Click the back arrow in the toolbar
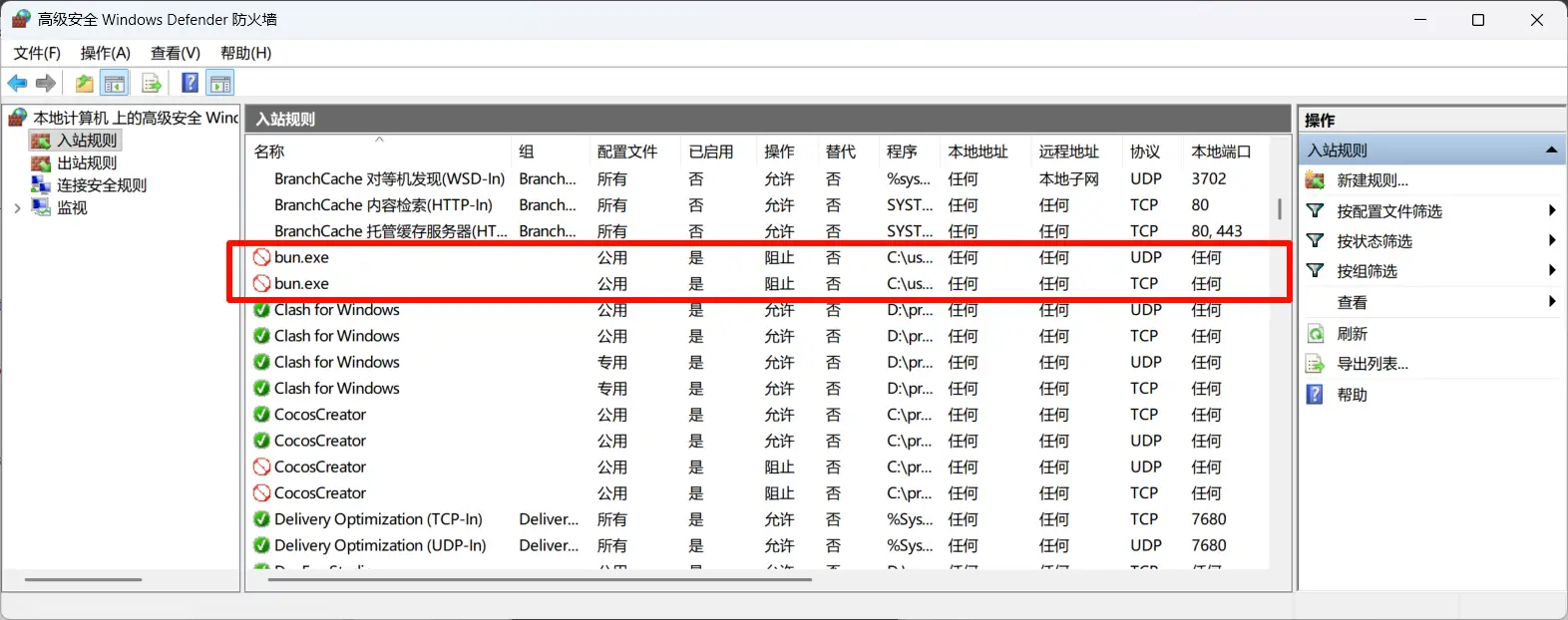This screenshot has width=1568, height=620. point(17,84)
